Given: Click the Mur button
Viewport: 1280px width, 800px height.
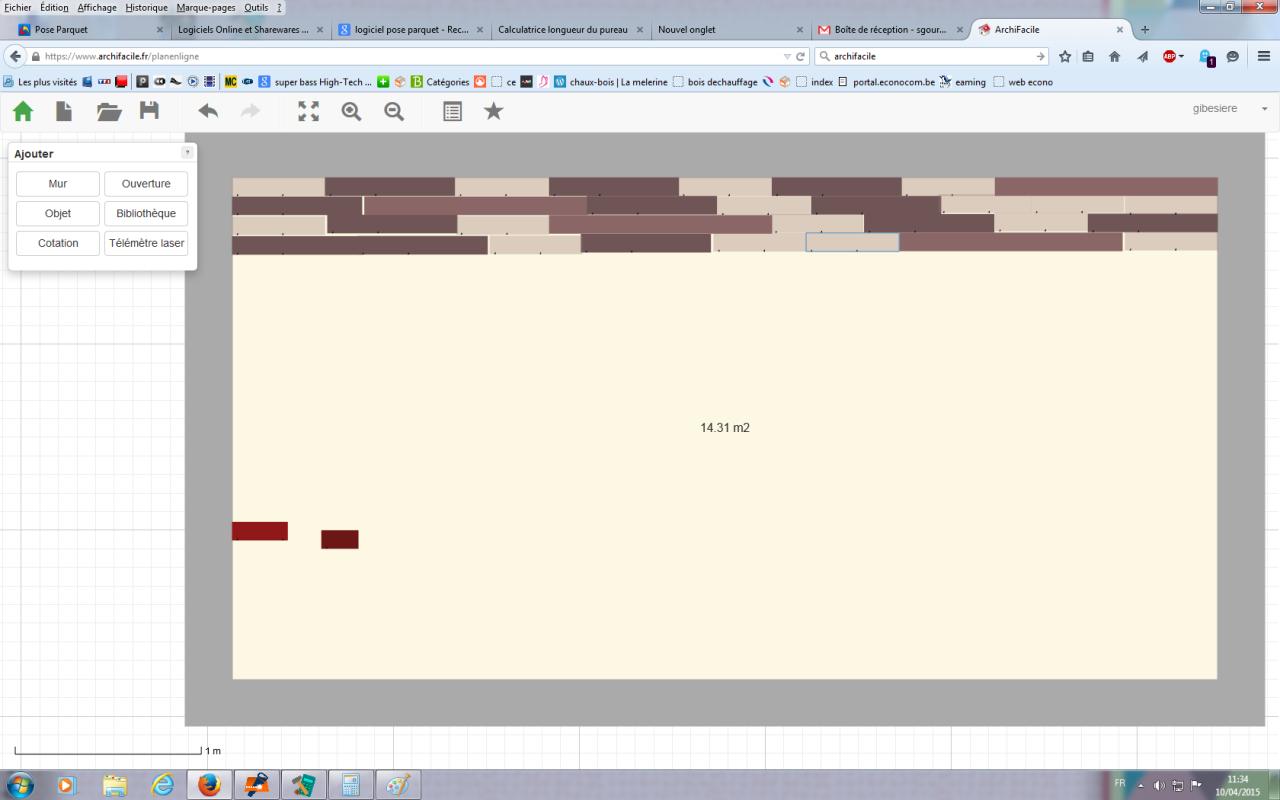Looking at the screenshot, I should click(x=58, y=184).
